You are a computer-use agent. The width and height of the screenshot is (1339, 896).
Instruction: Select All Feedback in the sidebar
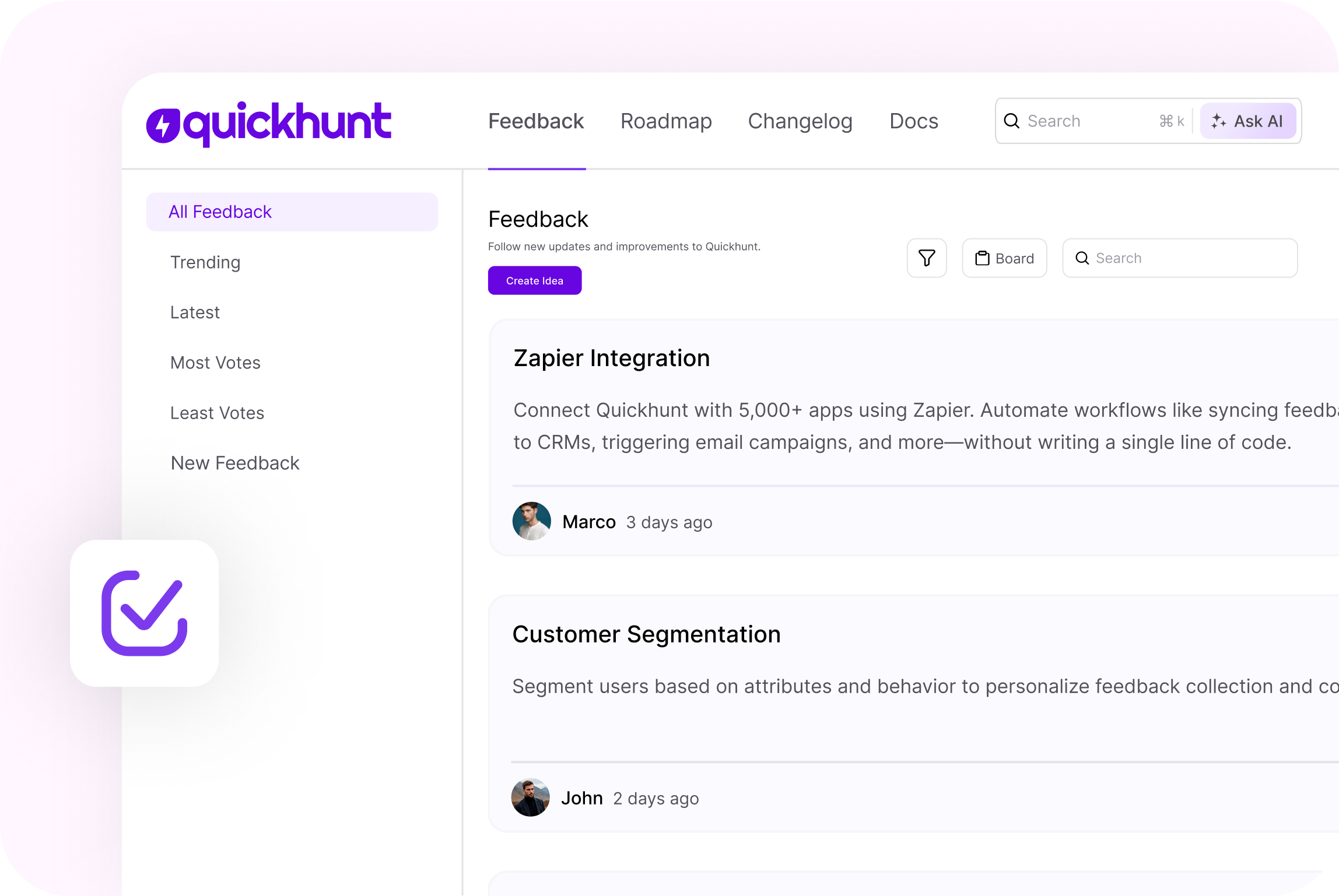point(292,212)
